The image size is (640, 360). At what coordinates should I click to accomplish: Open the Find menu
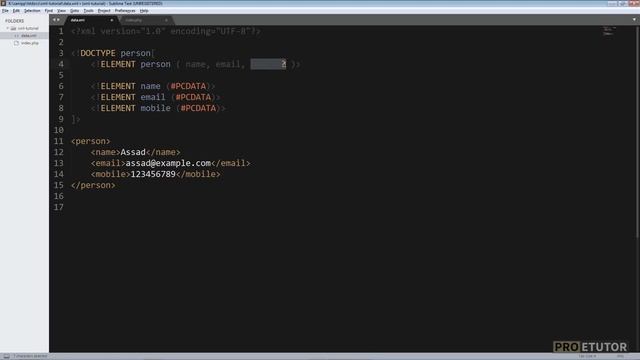point(49,11)
